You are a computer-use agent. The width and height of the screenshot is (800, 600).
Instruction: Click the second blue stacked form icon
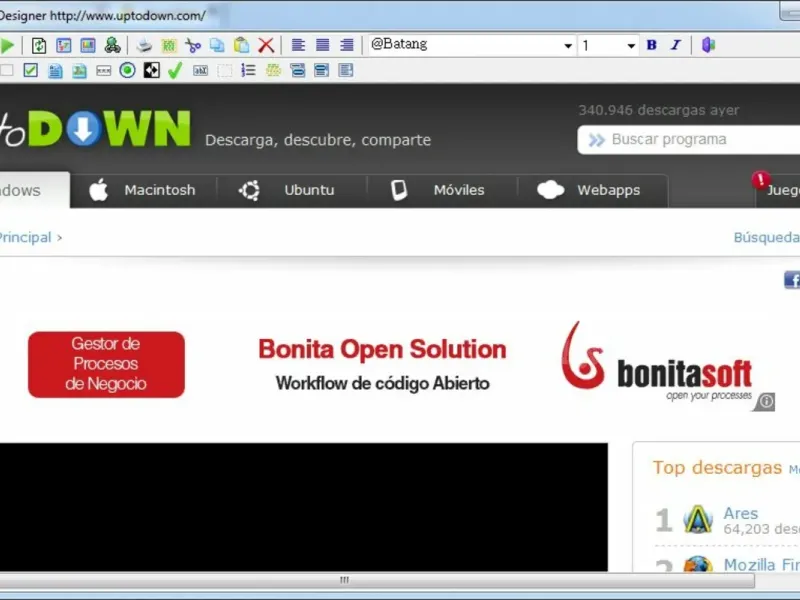pyautogui.click(x=321, y=70)
